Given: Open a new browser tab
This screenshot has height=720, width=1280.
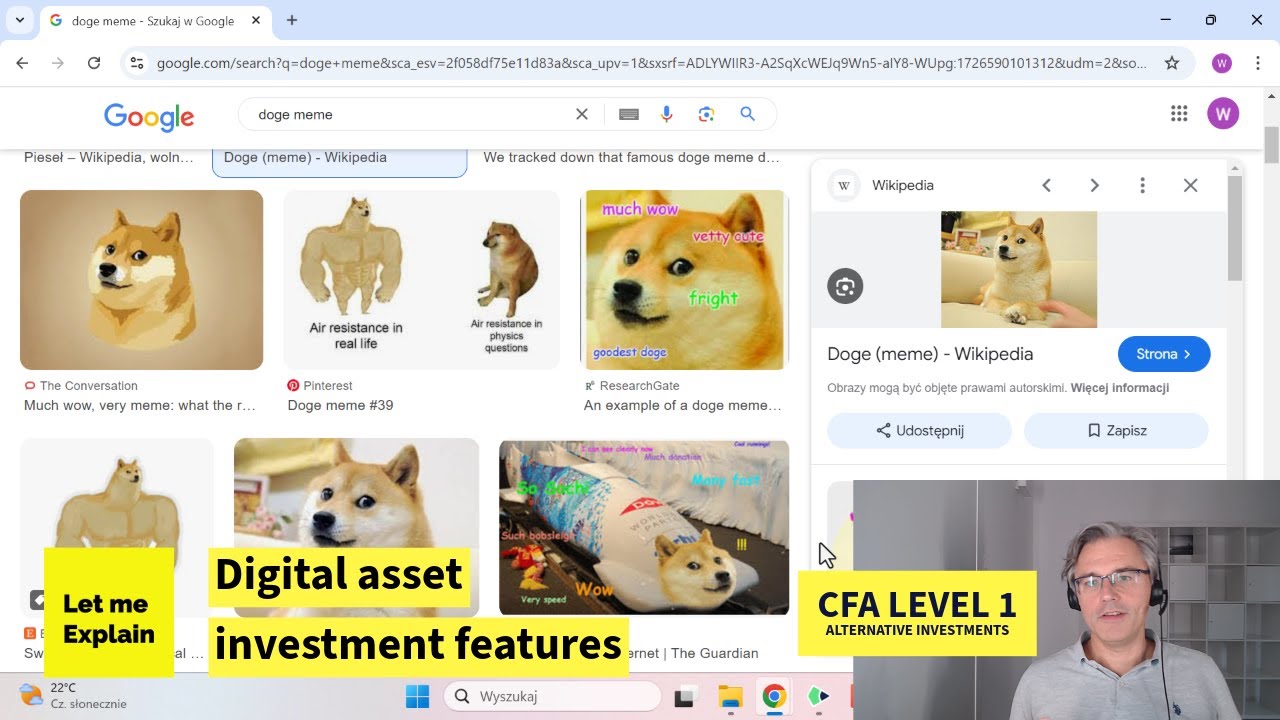Looking at the screenshot, I should click(292, 20).
